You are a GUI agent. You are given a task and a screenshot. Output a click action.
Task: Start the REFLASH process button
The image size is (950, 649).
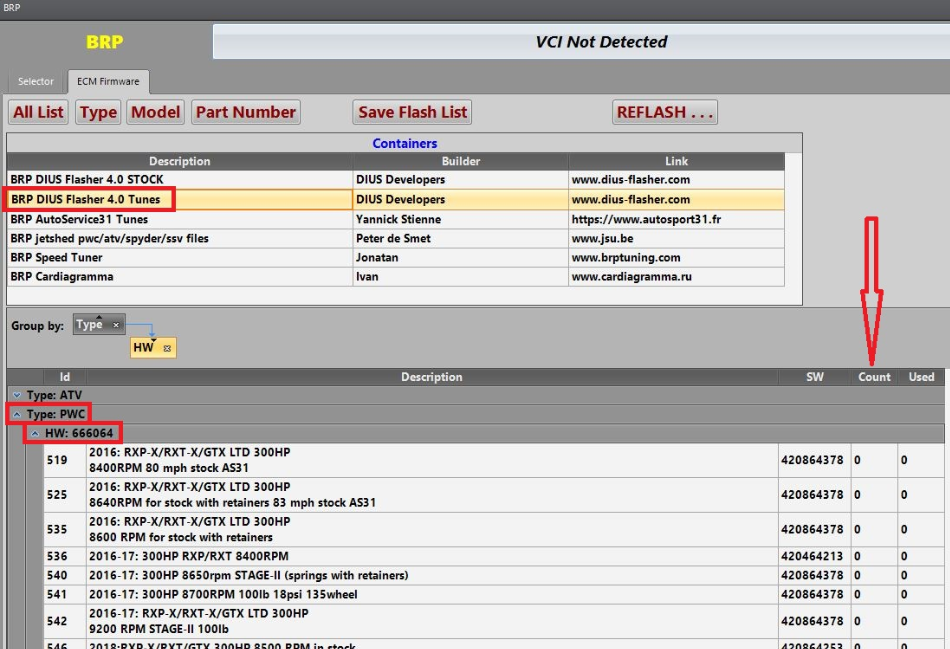click(x=665, y=112)
